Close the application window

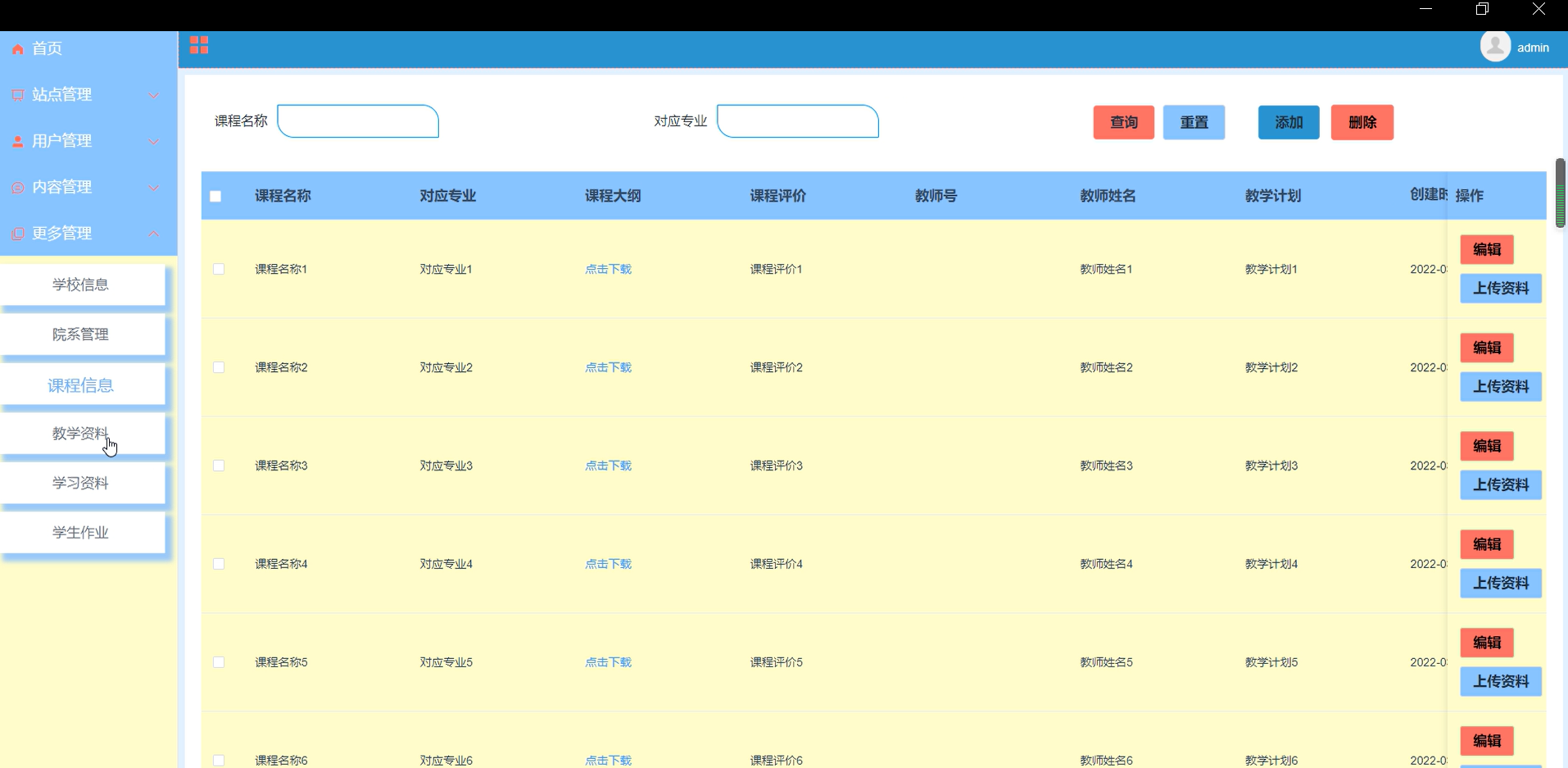click(x=1539, y=9)
